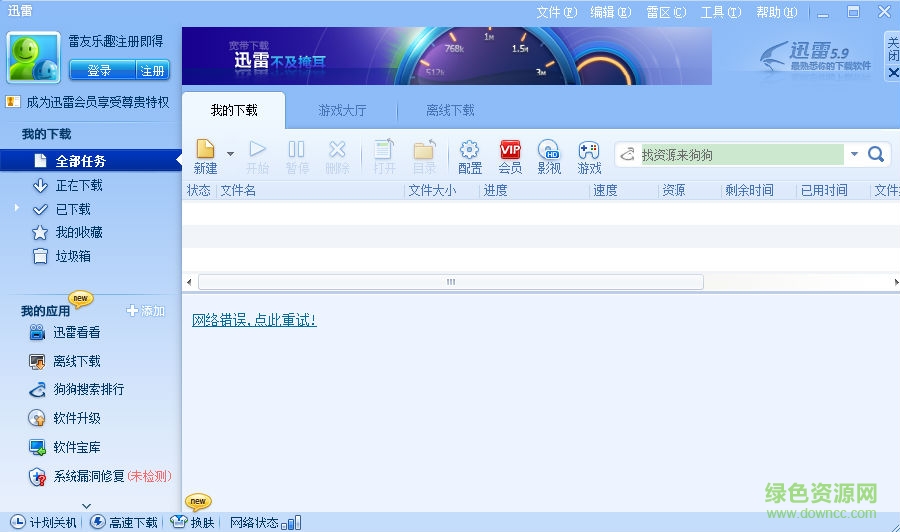Click the 迅雷不及掩耳 banner ad
Image resolution: width=900 pixels, height=532 pixels.
[x=447, y=56]
